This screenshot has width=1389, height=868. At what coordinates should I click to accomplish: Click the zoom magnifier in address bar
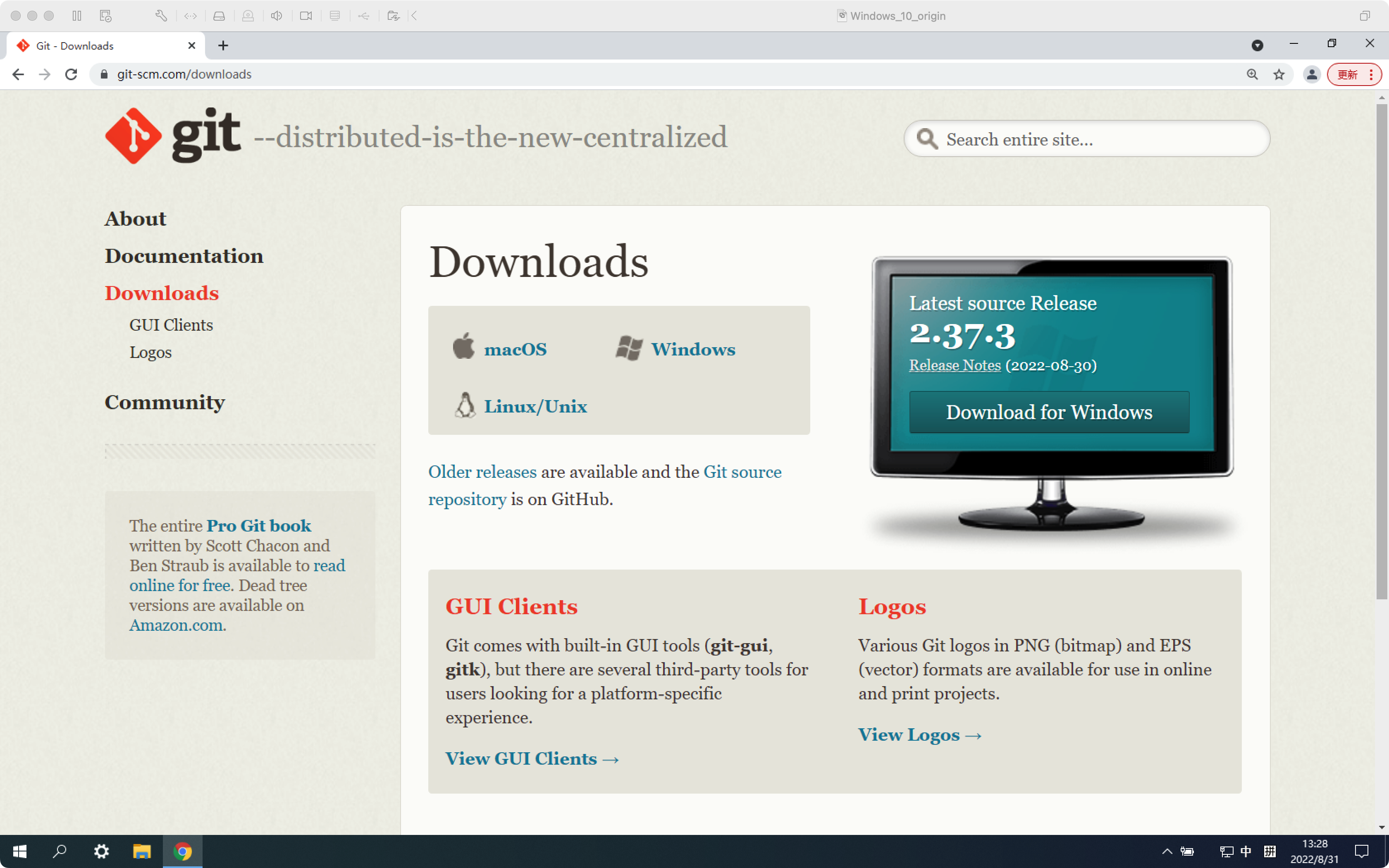point(1253,74)
